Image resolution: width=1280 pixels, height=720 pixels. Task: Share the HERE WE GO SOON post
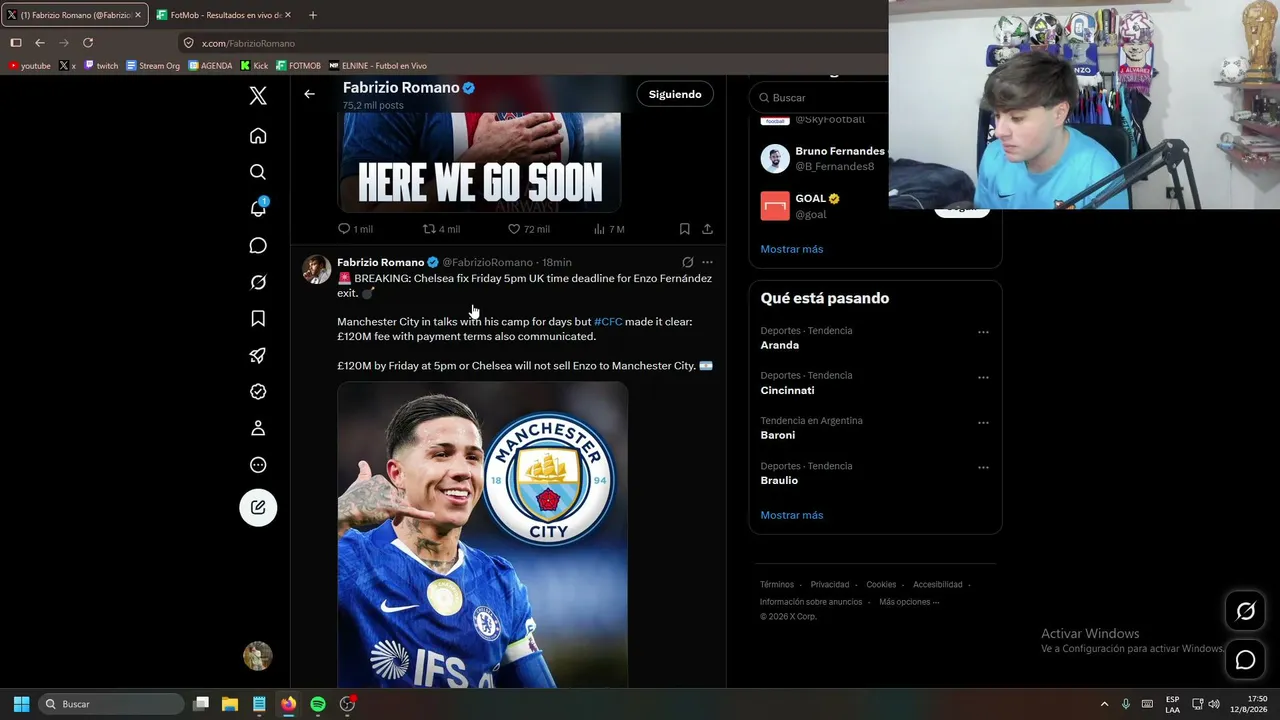[x=707, y=229]
